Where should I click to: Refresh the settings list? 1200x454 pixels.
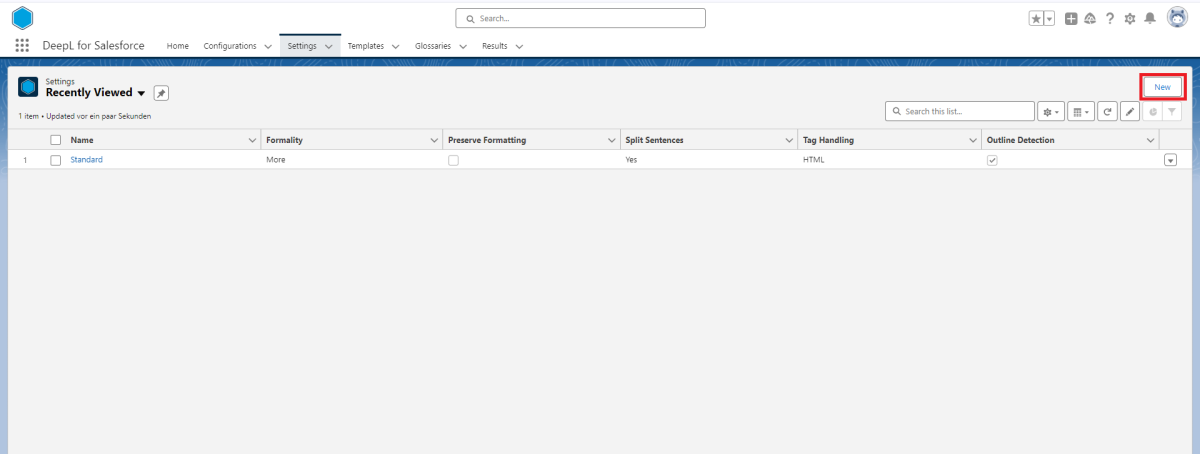click(1107, 112)
